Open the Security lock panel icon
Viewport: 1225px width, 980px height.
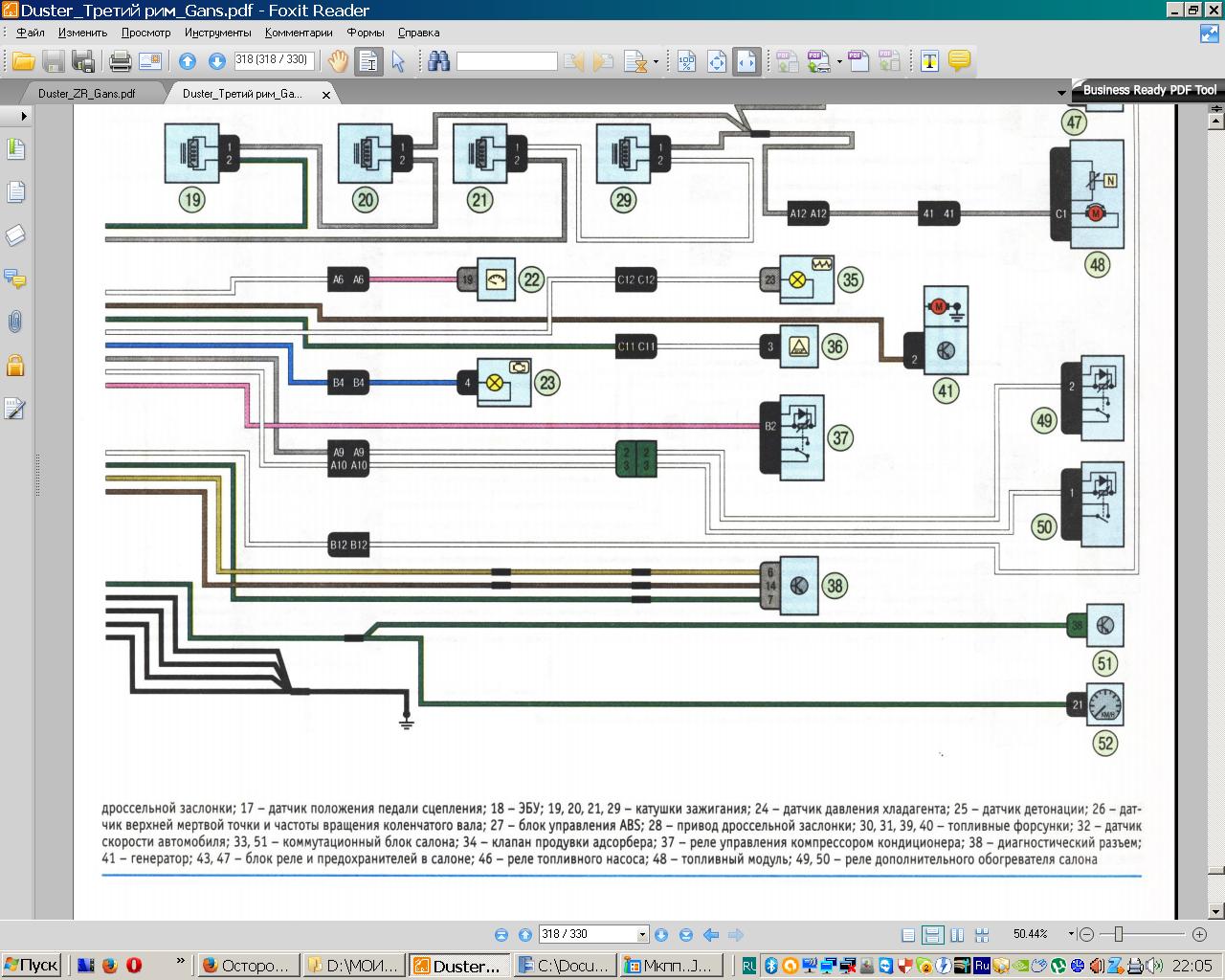(x=14, y=366)
